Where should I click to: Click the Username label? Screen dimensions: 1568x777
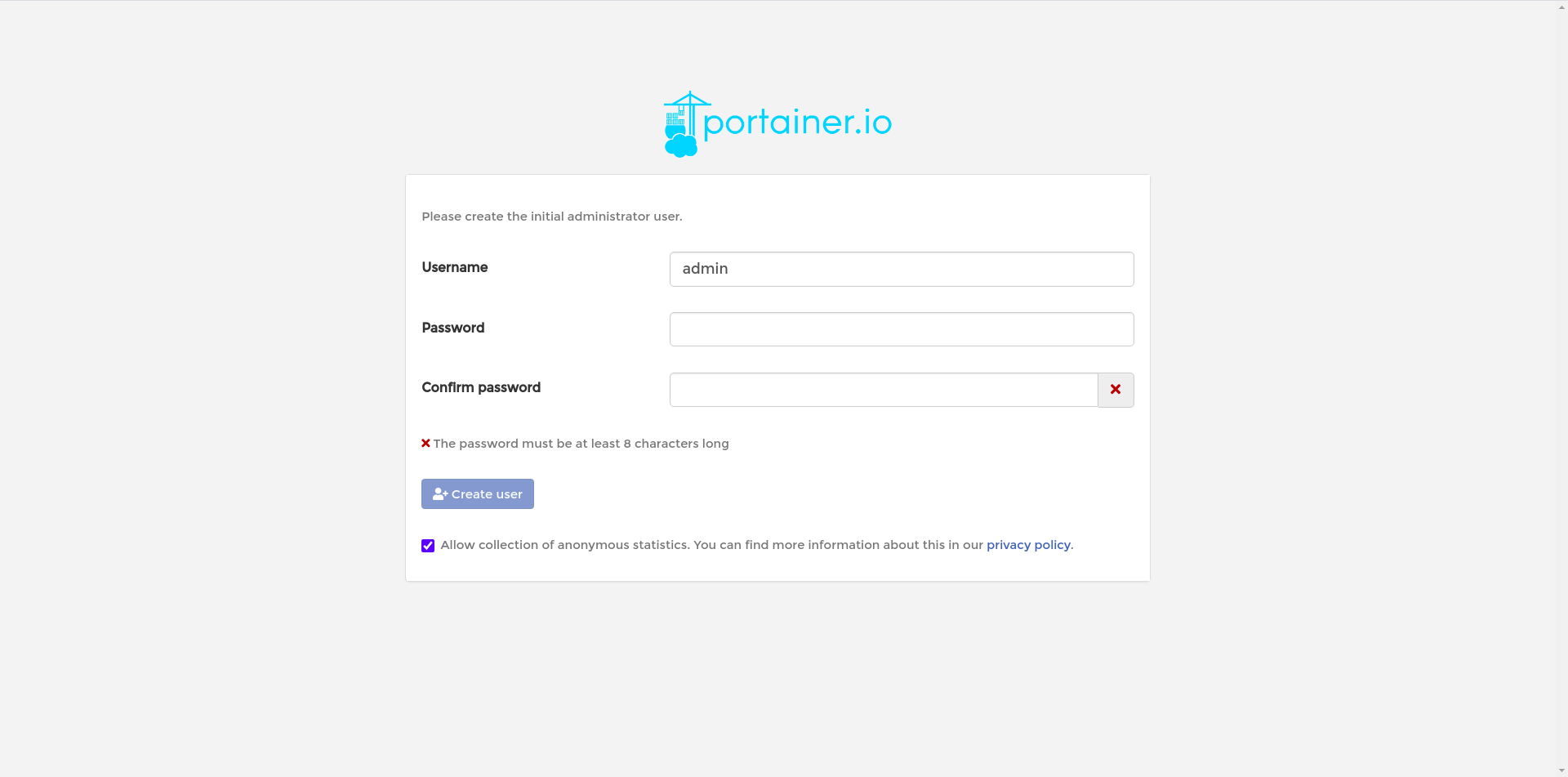coord(455,267)
